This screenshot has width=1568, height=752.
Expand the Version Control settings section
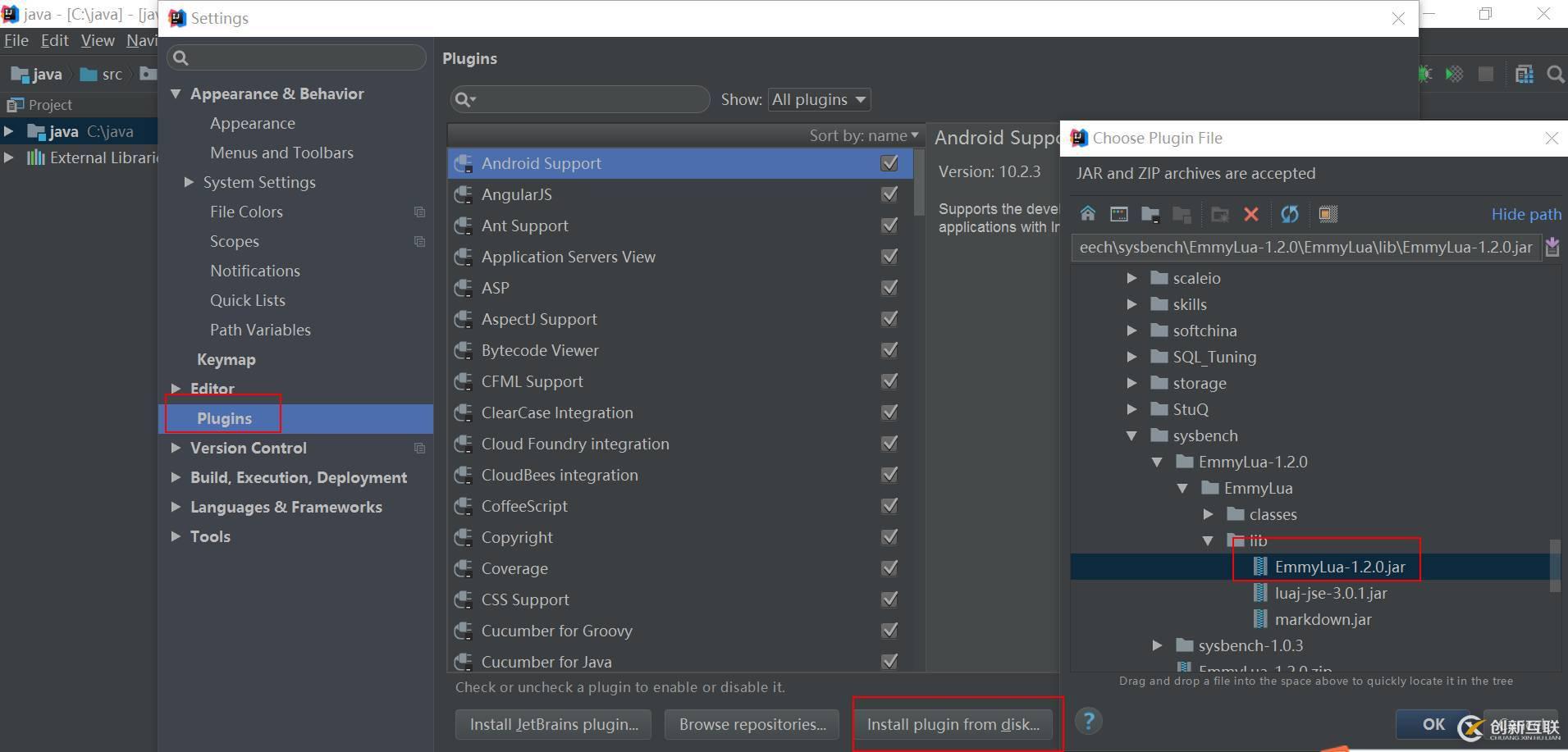tap(176, 448)
